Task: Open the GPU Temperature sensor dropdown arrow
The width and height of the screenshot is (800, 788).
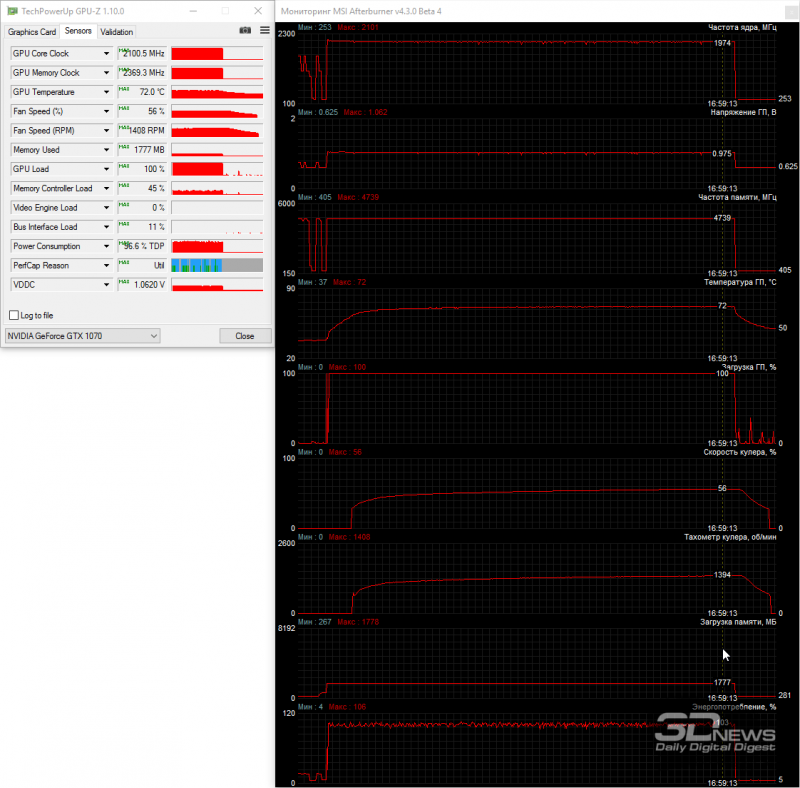Action: coord(106,92)
